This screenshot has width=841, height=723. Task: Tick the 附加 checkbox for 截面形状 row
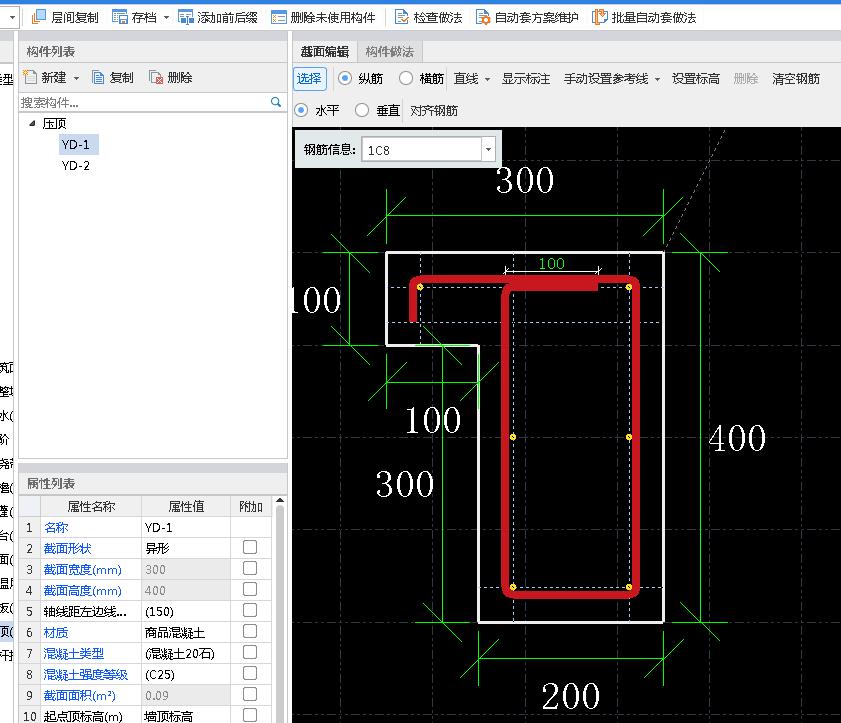(x=250, y=547)
